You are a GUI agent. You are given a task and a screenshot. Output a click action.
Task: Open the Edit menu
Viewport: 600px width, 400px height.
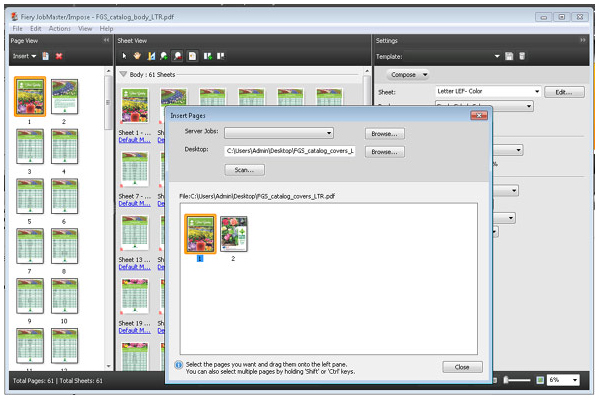[34, 28]
